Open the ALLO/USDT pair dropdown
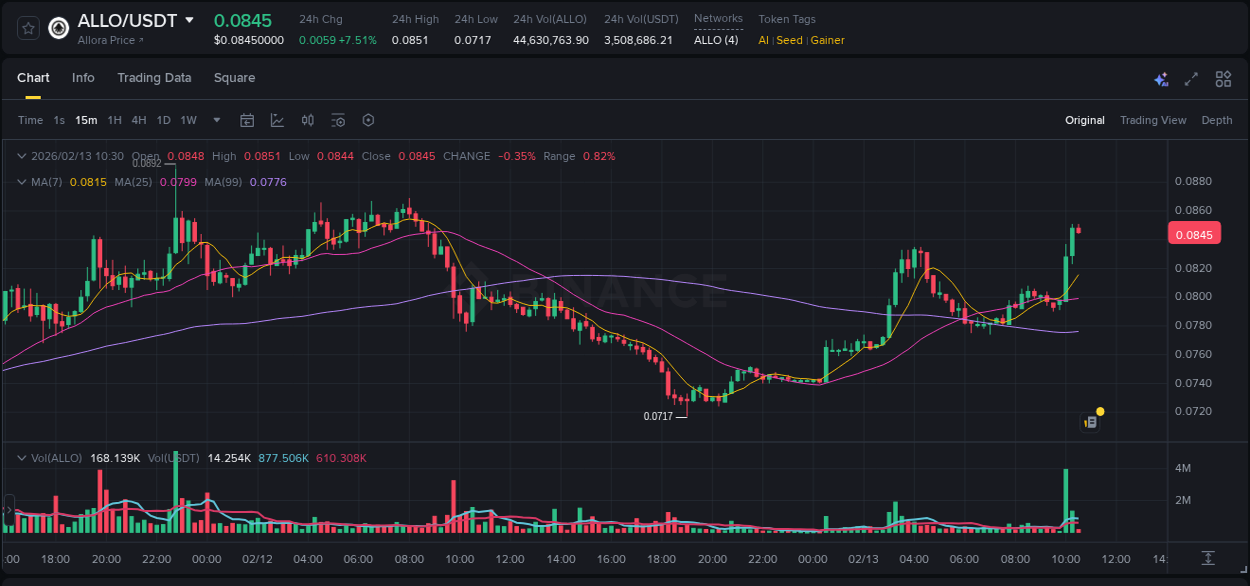Viewport: 1250px width, 586px height. [189, 19]
